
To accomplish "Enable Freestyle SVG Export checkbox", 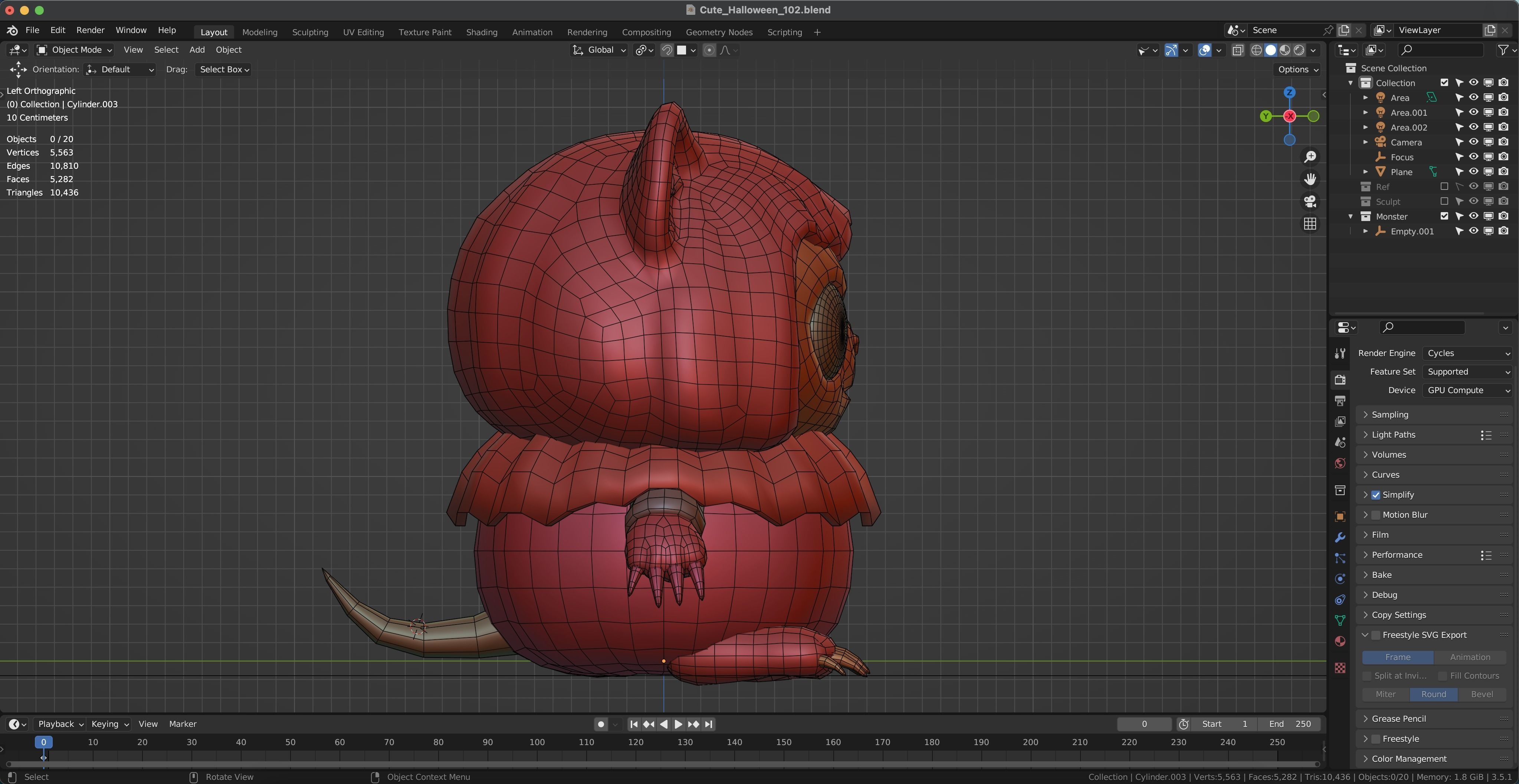I will (x=1375, y=635).
